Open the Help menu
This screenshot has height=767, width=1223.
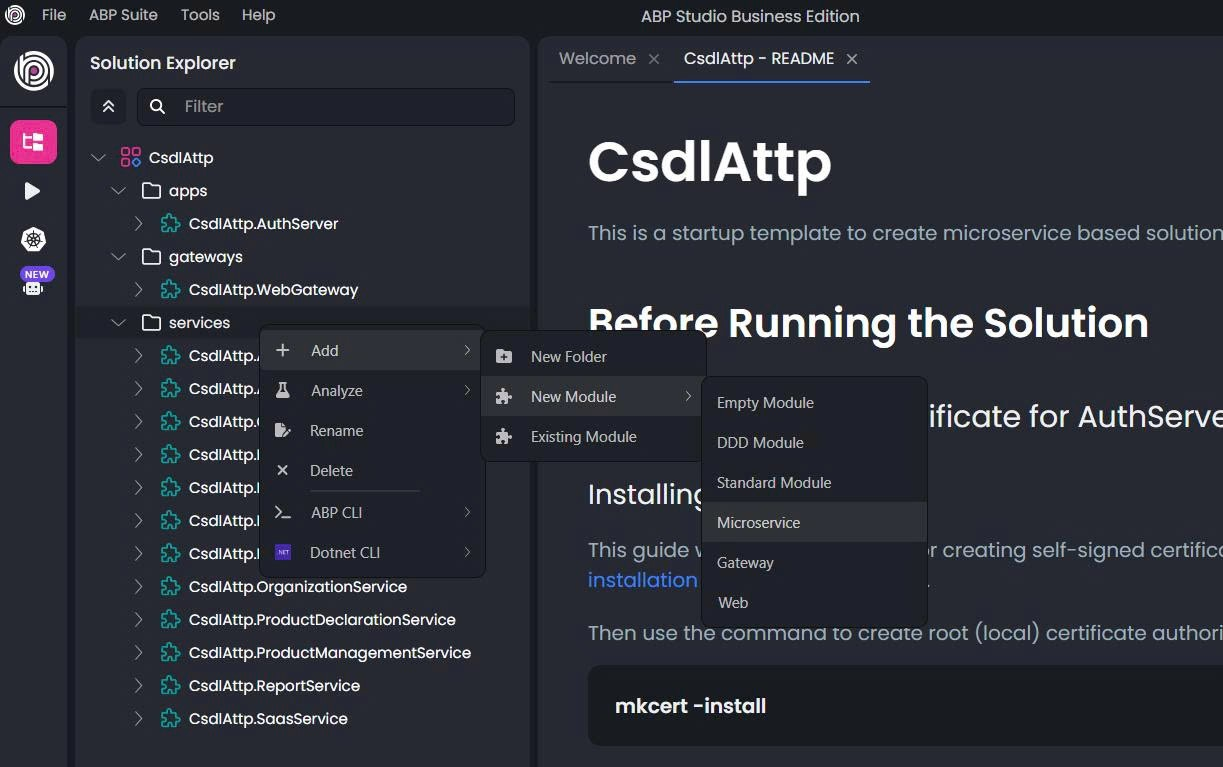(258, 15)
